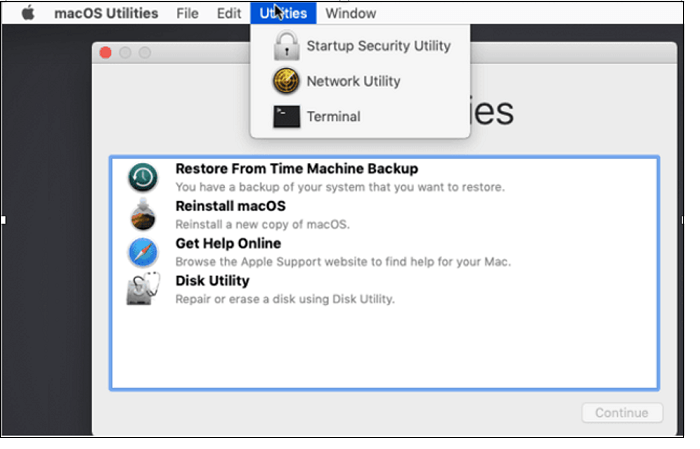Launch Terminal from the Utilities menu

pos(360,116)
